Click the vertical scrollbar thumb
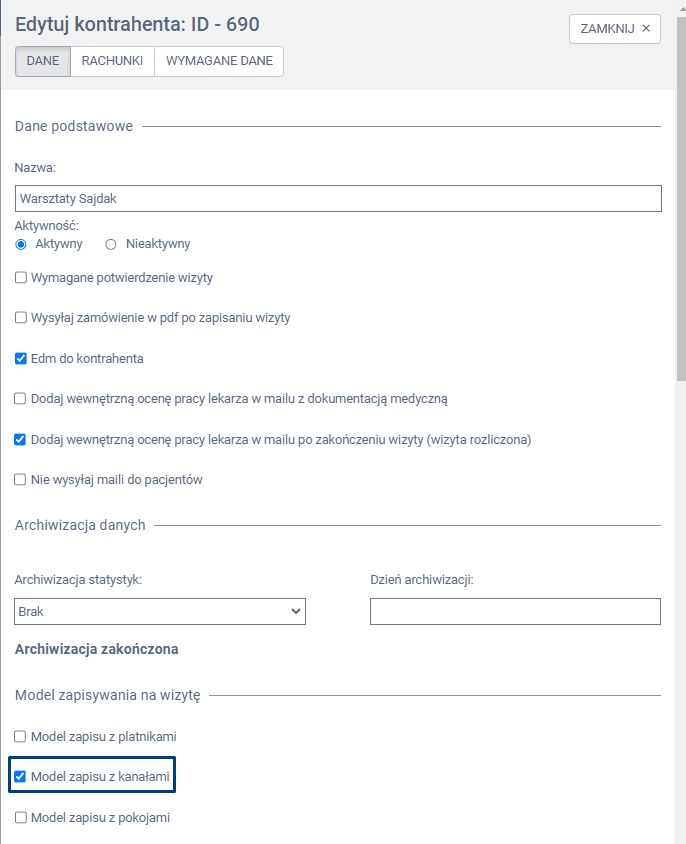Viewport: 686px width, 844px height. 681,200
